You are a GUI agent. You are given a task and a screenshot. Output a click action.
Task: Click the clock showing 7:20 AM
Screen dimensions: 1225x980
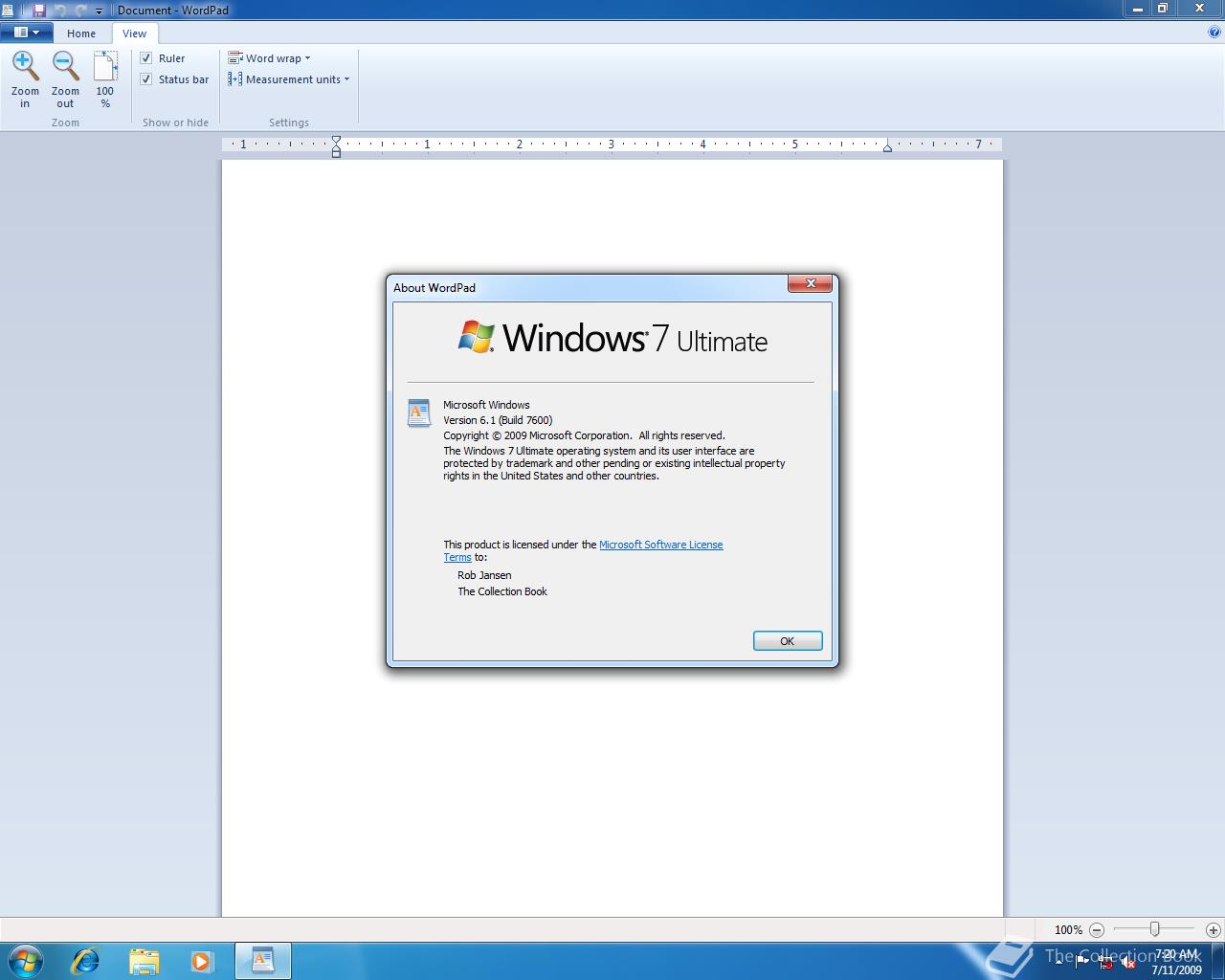click(1176, 961)
